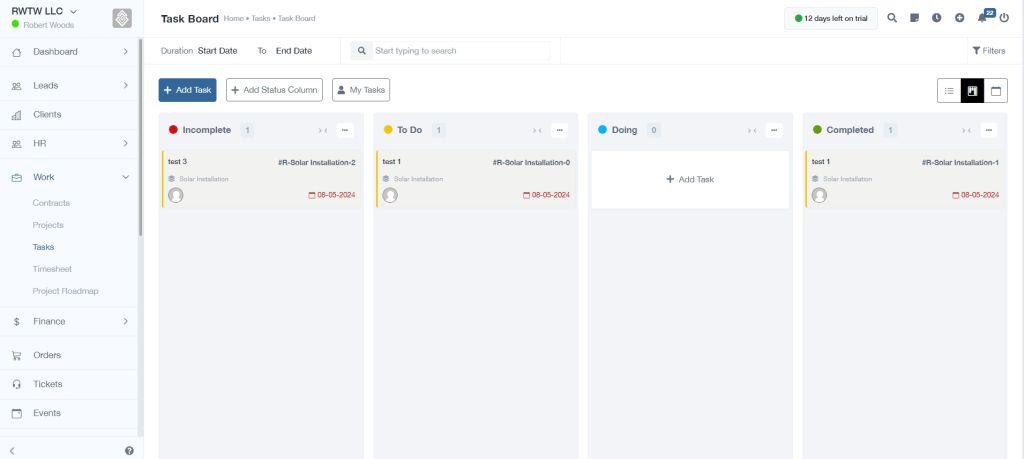Click the timer clock icon in header
This screenshot has height=459, width=1024.
point(936,18)
